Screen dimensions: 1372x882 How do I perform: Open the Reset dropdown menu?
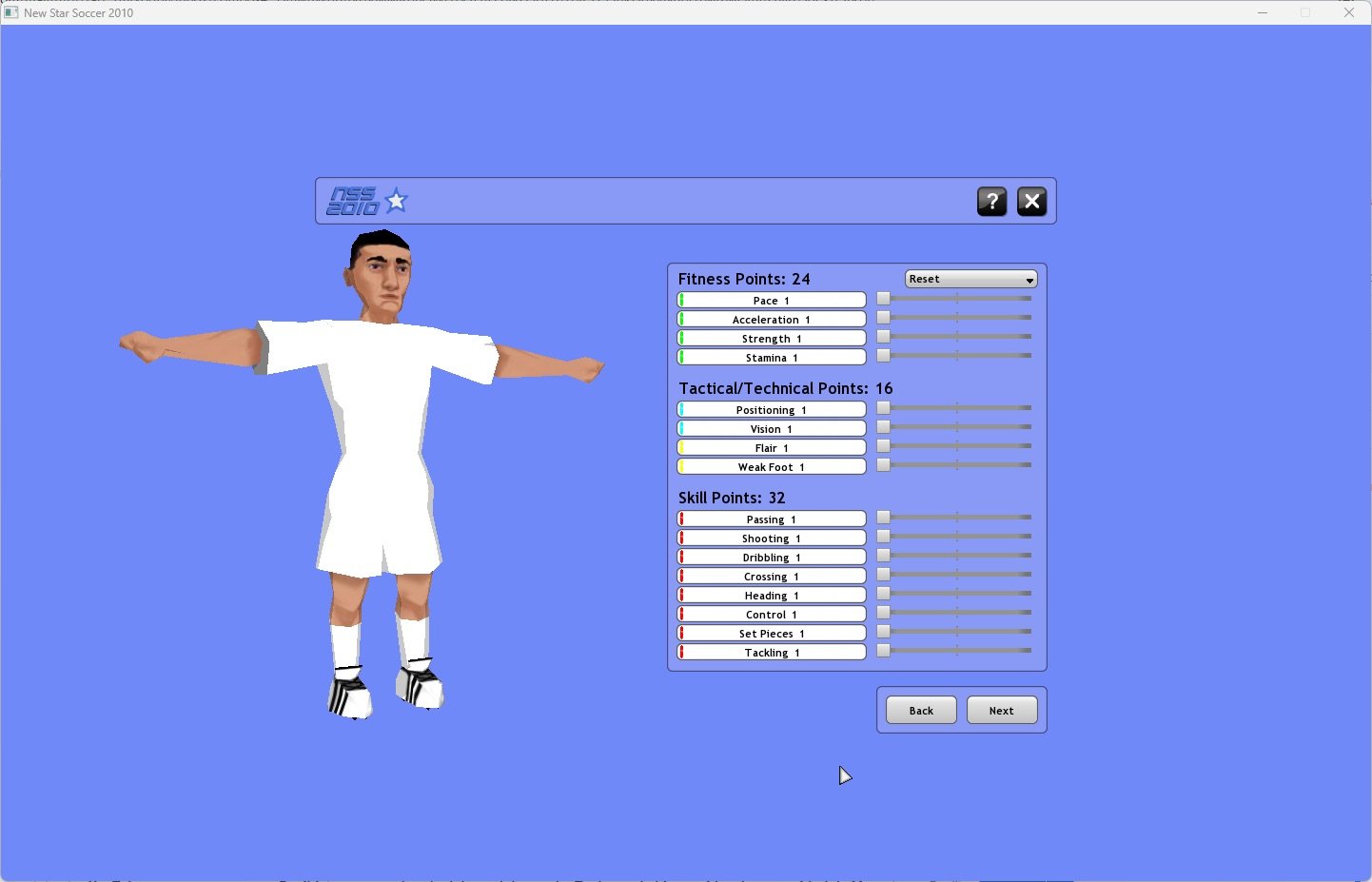click(970, 279)
